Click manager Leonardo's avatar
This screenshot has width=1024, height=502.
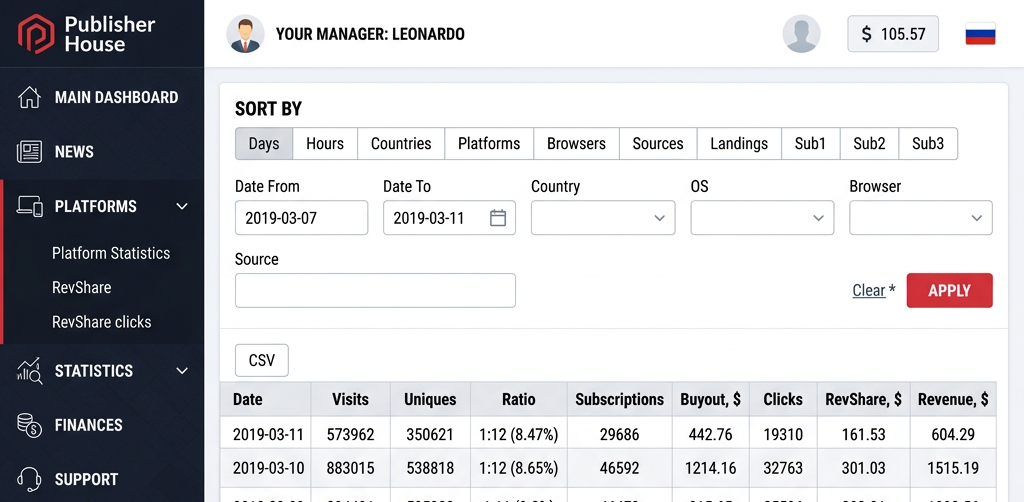(246, 34)
